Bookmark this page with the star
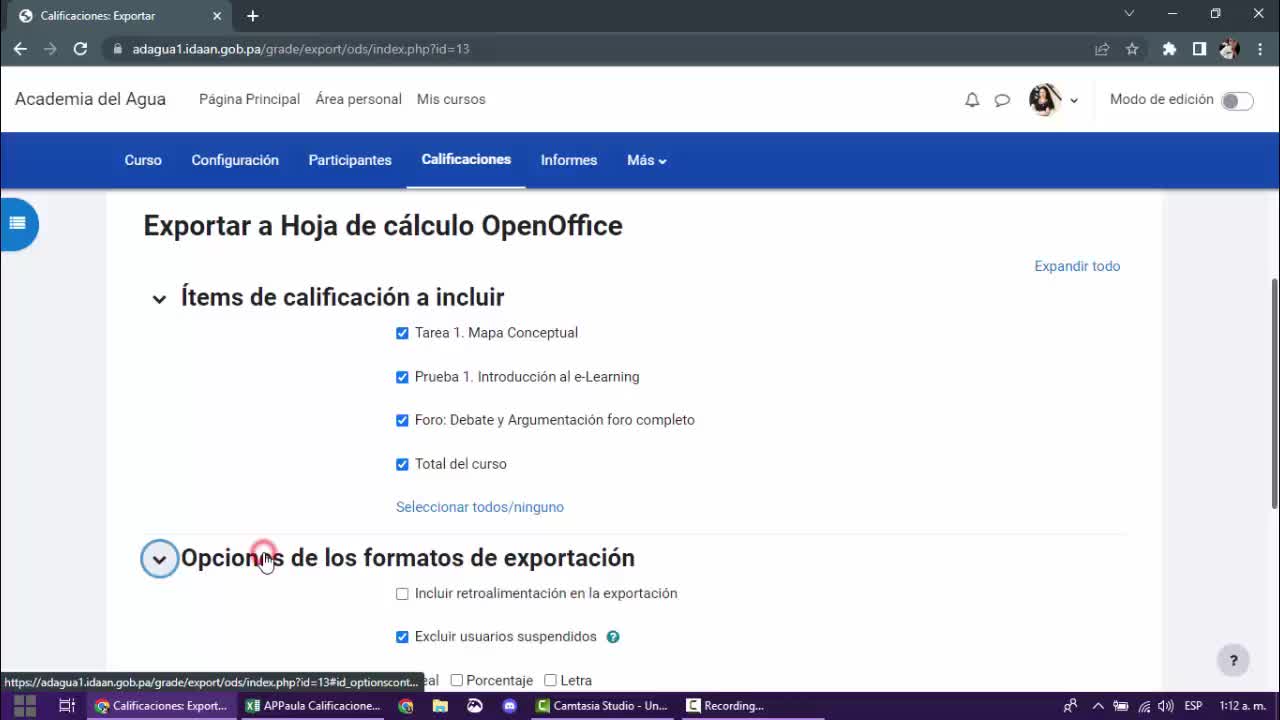The height and width of the screenshot is (720, 1280). pyautogui.click(x=1132, y=49)
